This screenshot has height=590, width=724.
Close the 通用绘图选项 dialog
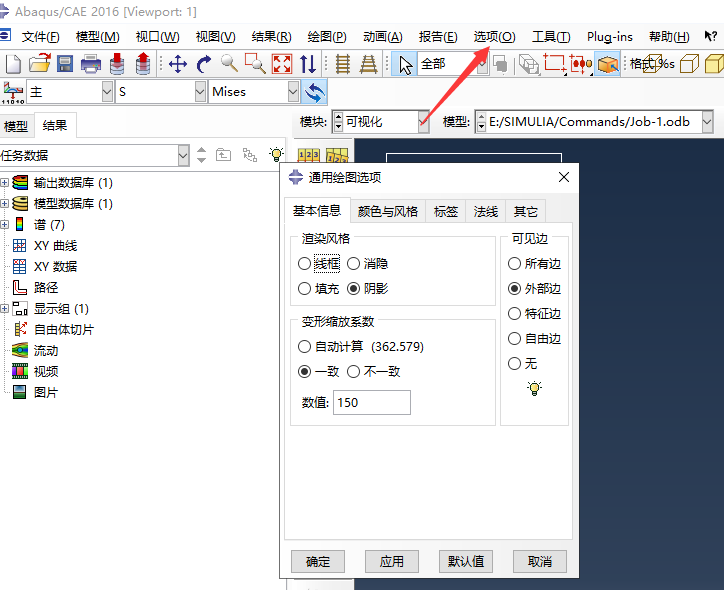coord(564,177)
